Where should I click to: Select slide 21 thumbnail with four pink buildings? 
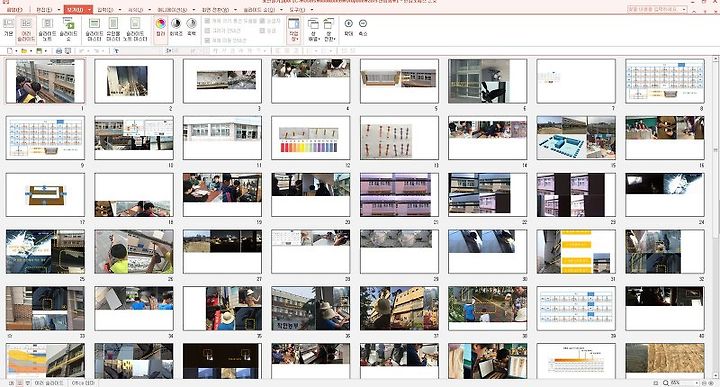coord(399,195)
